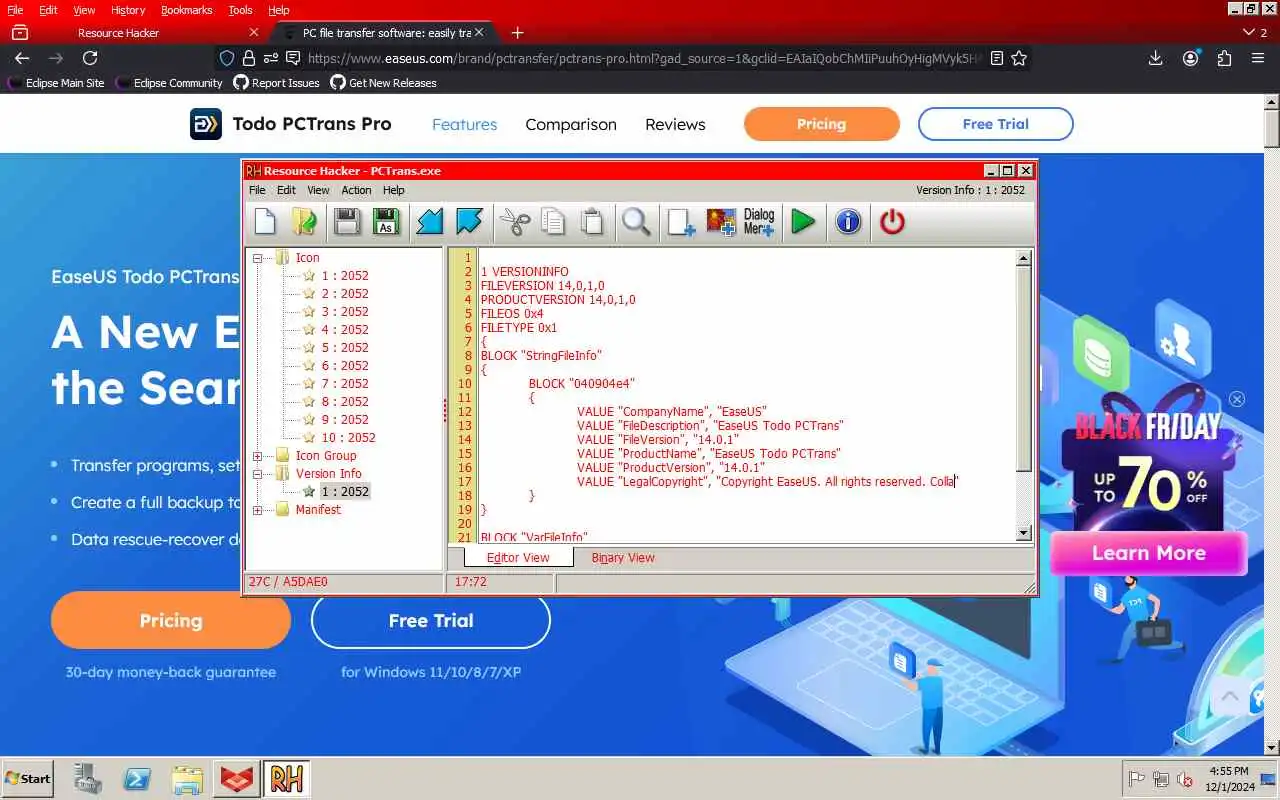Open the Firefox account icon
This screenshot has height=800, width=1280.
coord(1190,58)
